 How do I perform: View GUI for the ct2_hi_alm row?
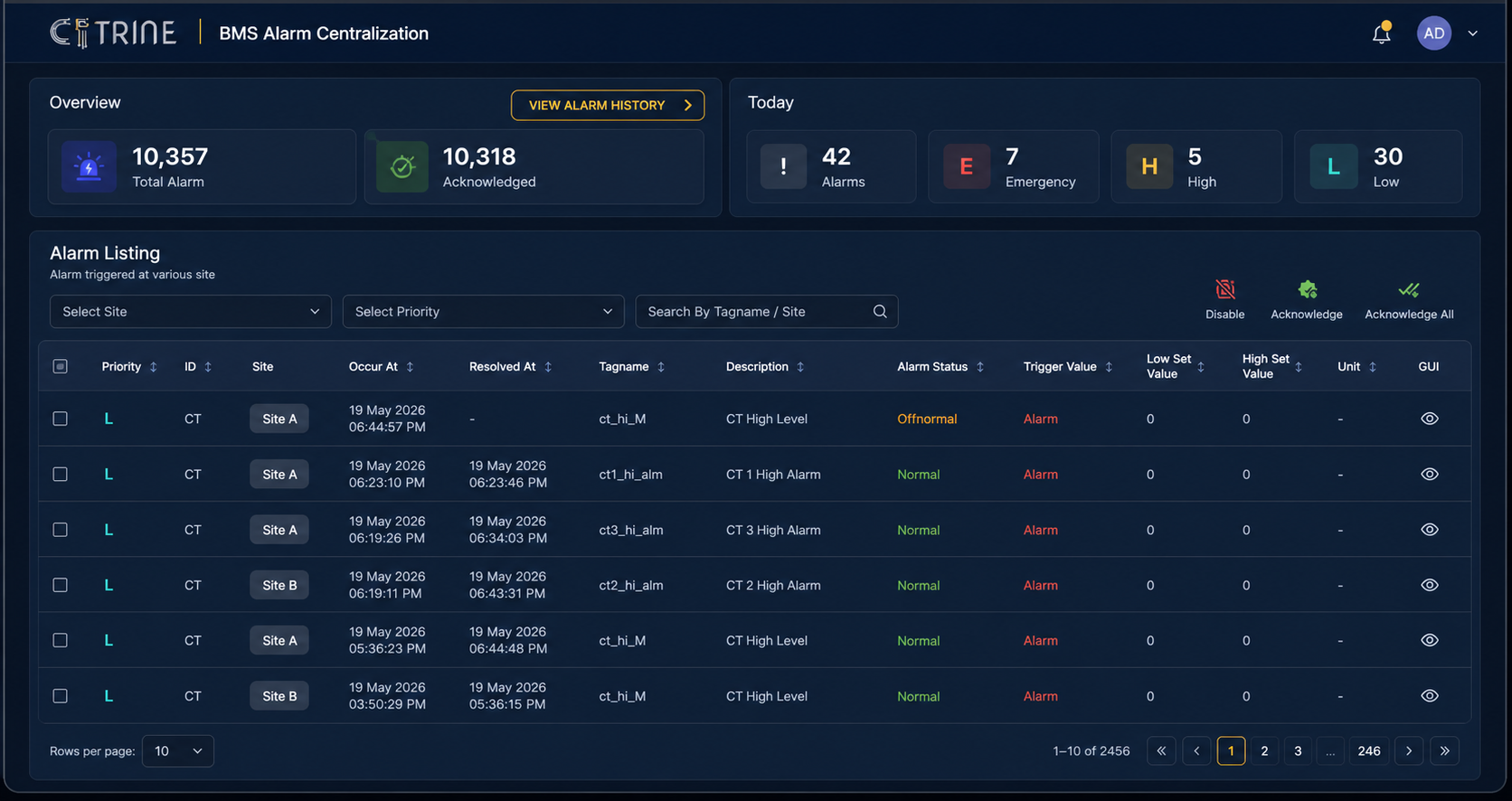click(x=1430, y=585)
